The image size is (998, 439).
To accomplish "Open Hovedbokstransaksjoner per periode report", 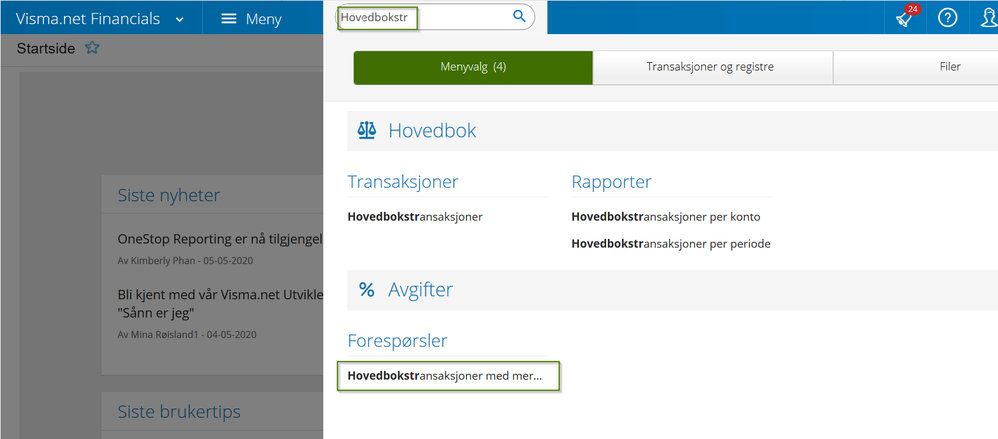I will (671, 244).
